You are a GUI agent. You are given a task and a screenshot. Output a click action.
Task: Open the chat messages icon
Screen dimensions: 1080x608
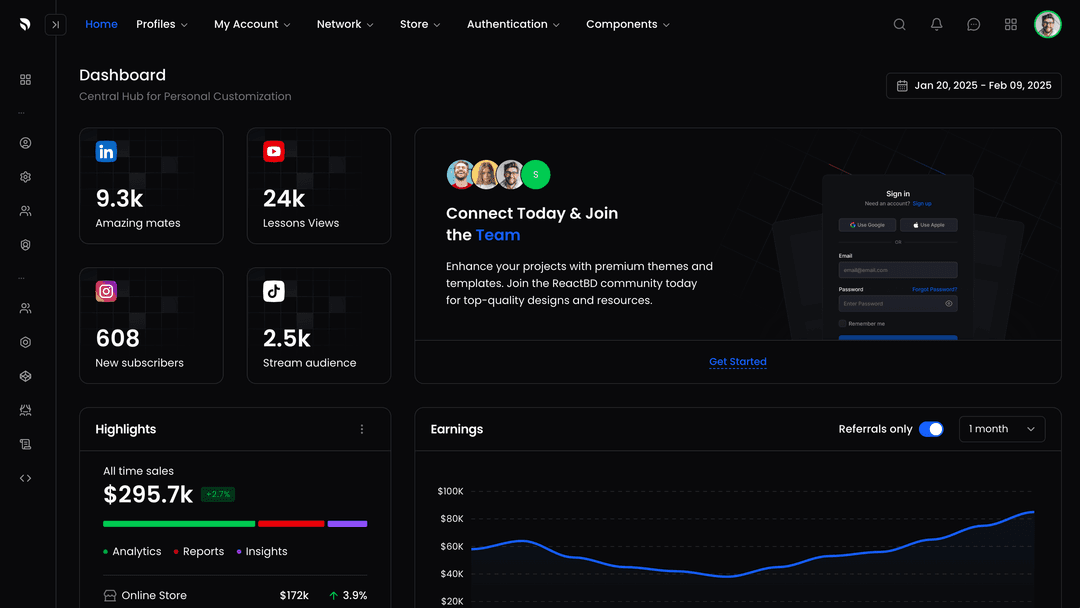tap(973, 24)
